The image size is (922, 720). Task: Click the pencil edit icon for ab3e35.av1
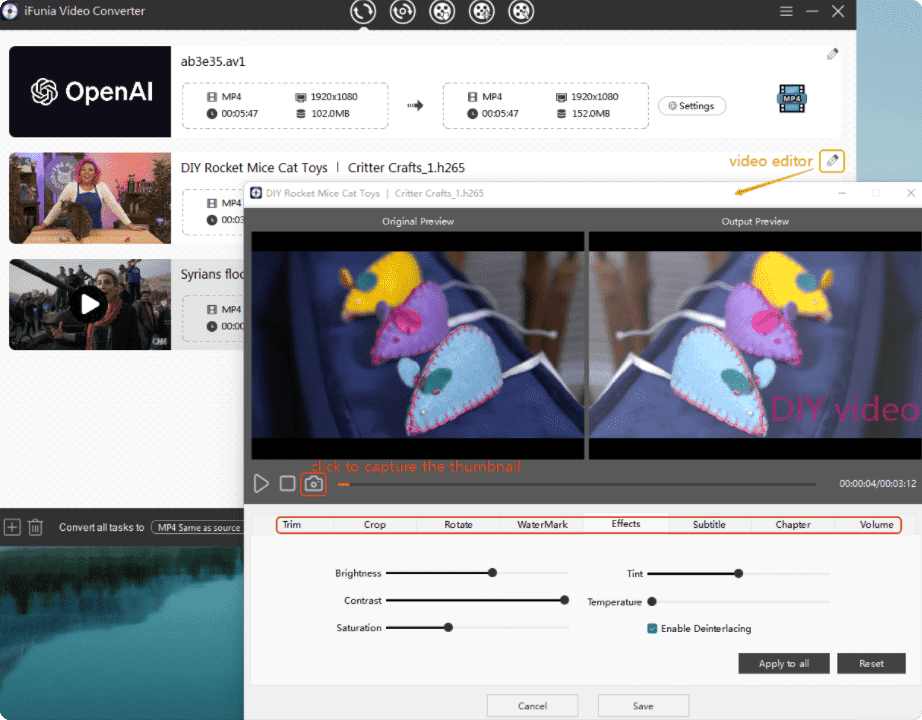tap(832, 54)
